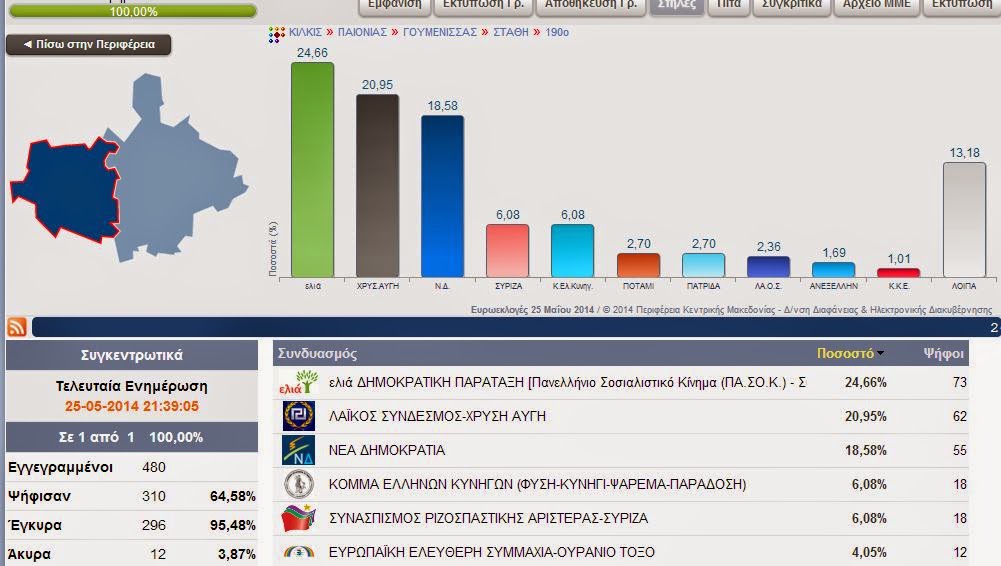Click the green ελιά bar in chart
The height and width of the screenshot is (566, 1001).
pyautogui.click(x=312, y=170)
